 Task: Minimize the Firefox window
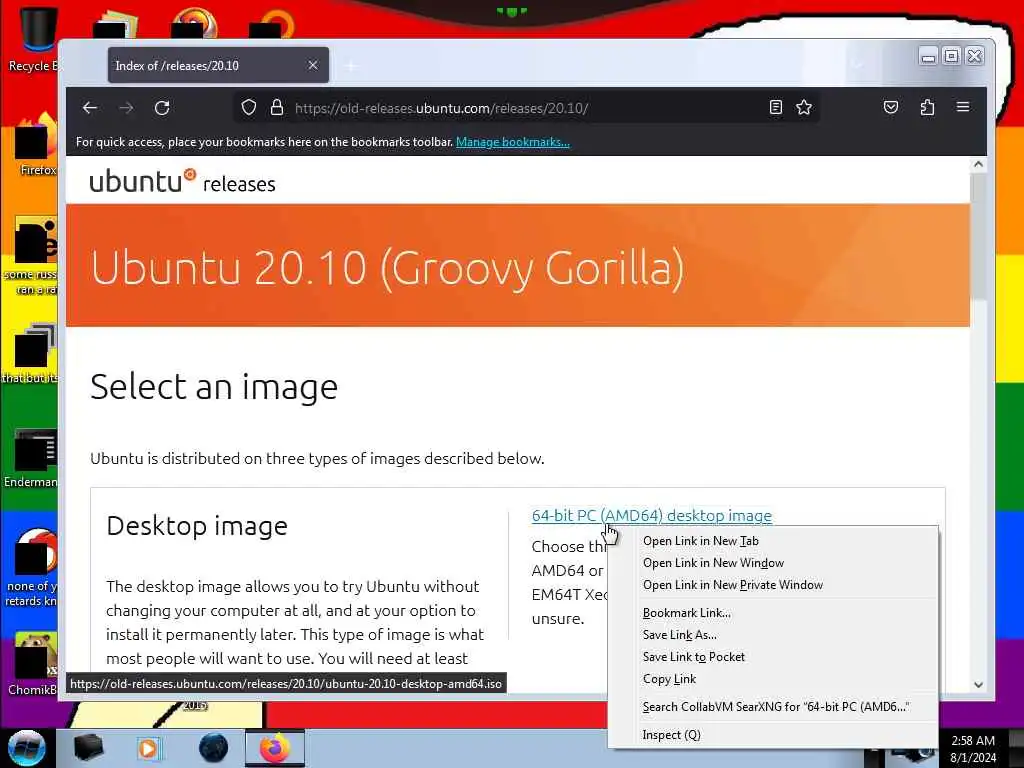[x=928, y=56]
